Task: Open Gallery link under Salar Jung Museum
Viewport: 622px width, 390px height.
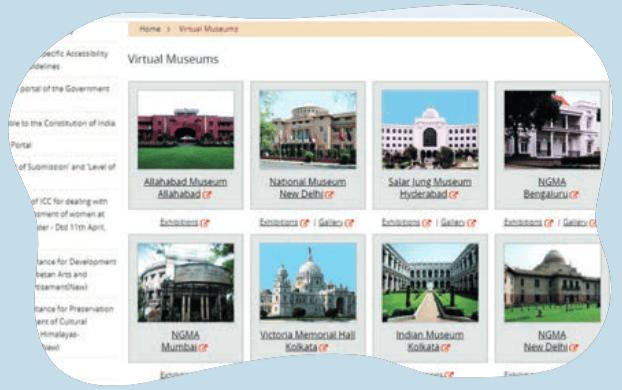Action: tap(453, 223)
